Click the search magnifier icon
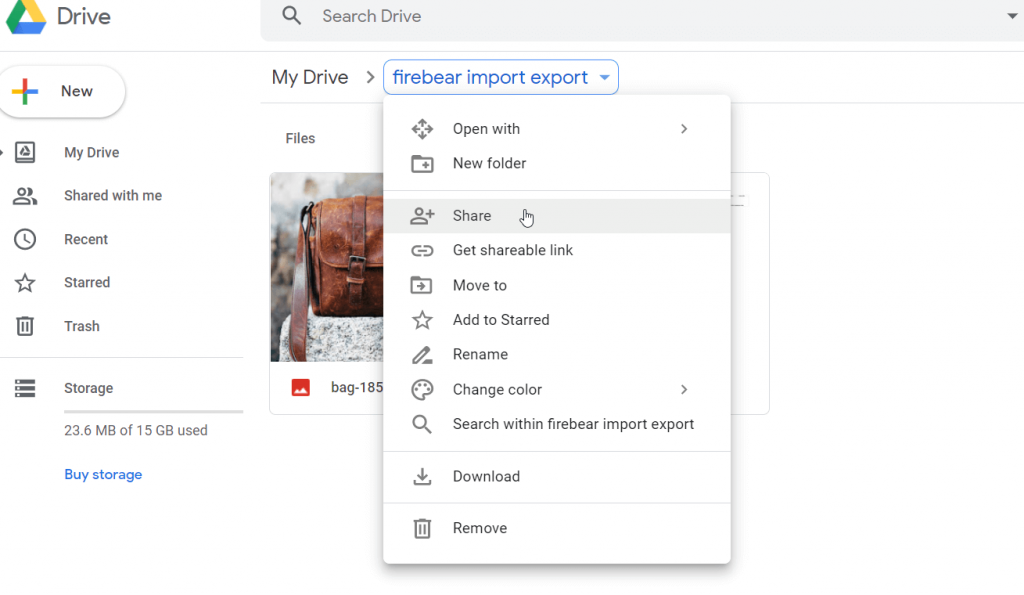Viewport: 1024px width, 595px height. (291, 16)
